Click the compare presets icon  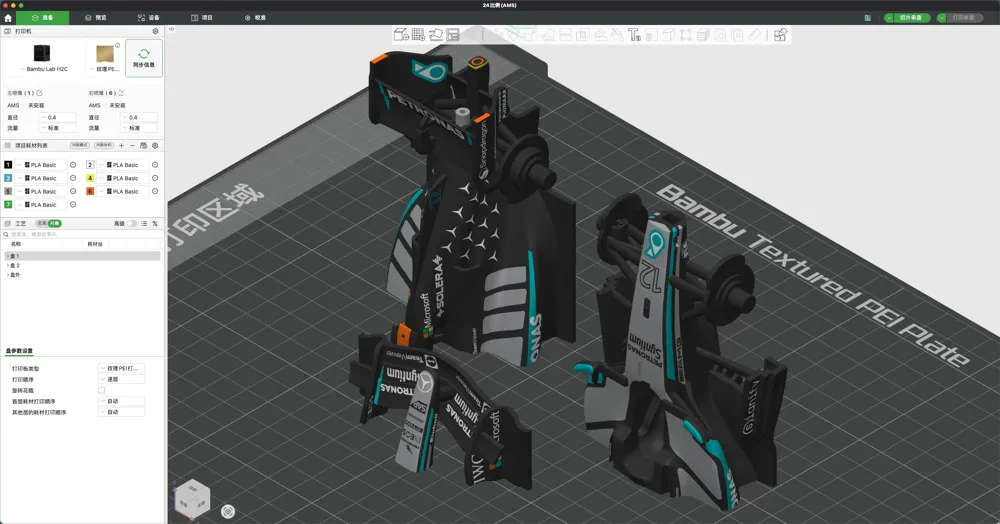pos(155,223)
